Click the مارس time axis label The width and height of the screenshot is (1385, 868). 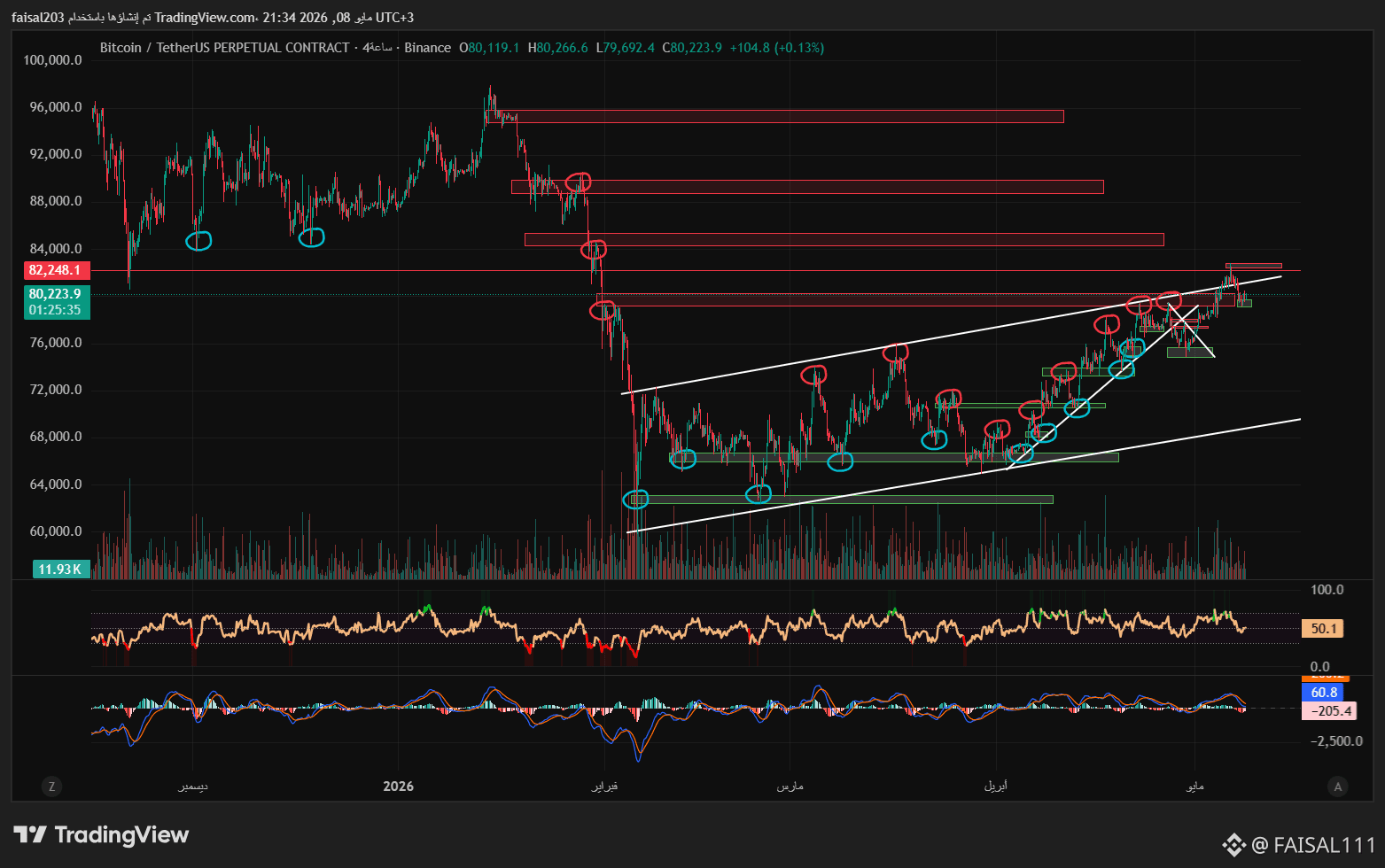tap(790, 787)
